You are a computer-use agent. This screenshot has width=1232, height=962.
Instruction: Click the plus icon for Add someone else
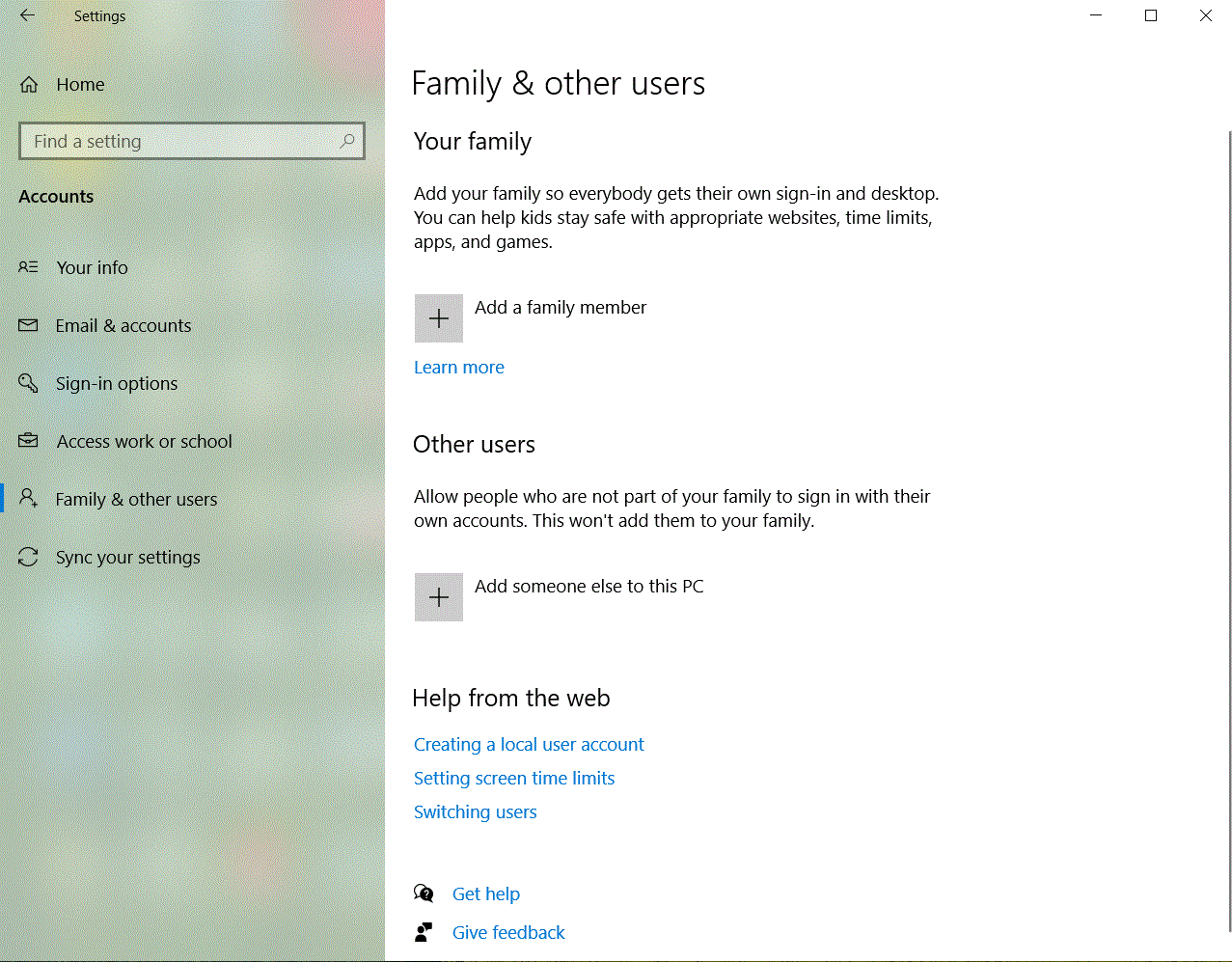439,597
